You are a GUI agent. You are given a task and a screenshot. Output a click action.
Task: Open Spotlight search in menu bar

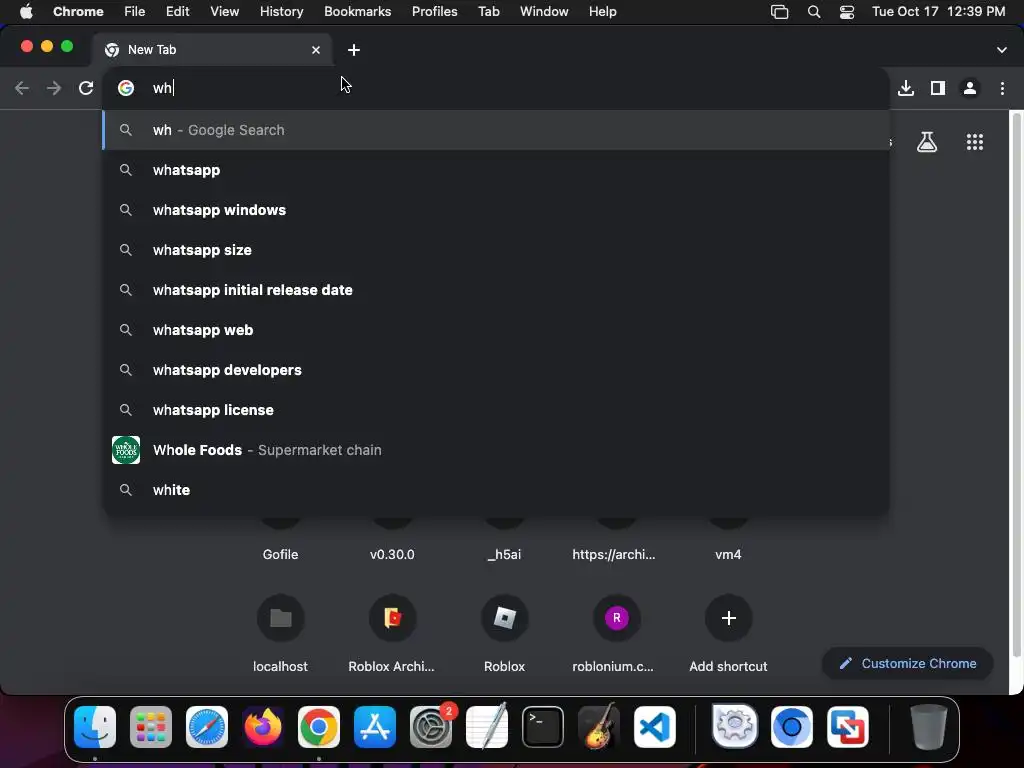(x=814, y=12)
